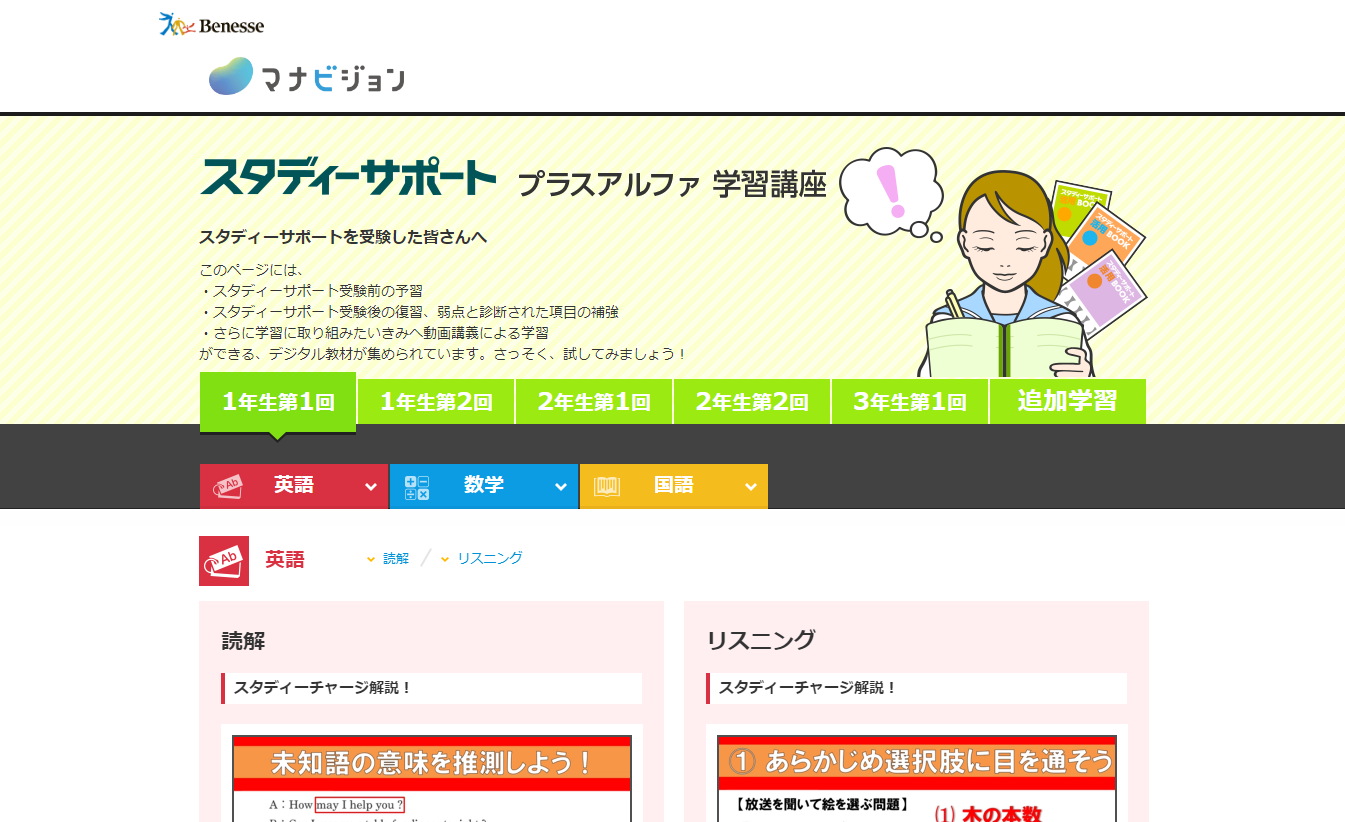The width and height of the screenshot is (1345, 822).
Task: Switch to the 2年生第2回 tab
Action: tap(752, 402)
